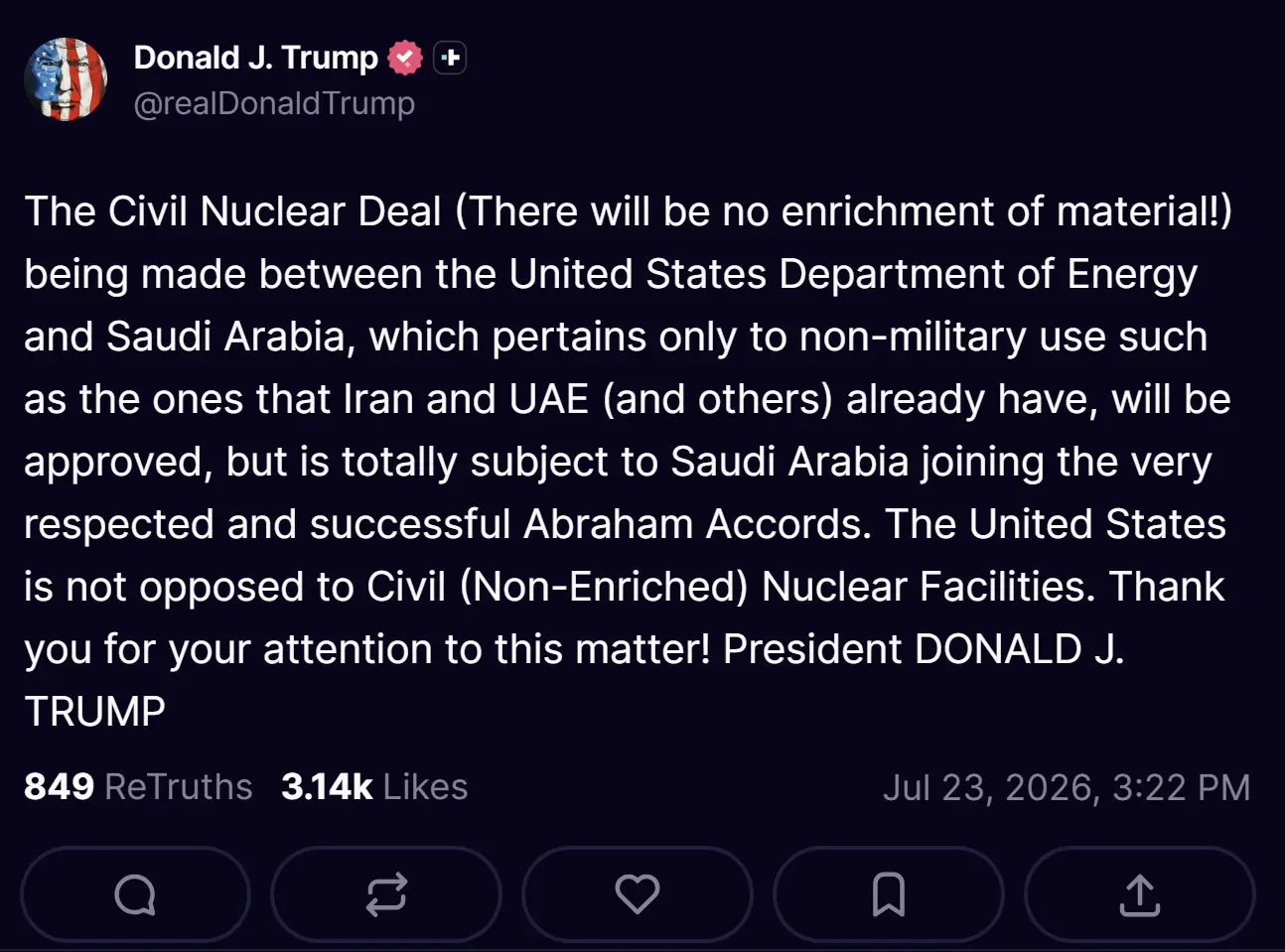
Task: Click the plus badge next to the name
Action: pyautogui.click(x=450, y=58)
